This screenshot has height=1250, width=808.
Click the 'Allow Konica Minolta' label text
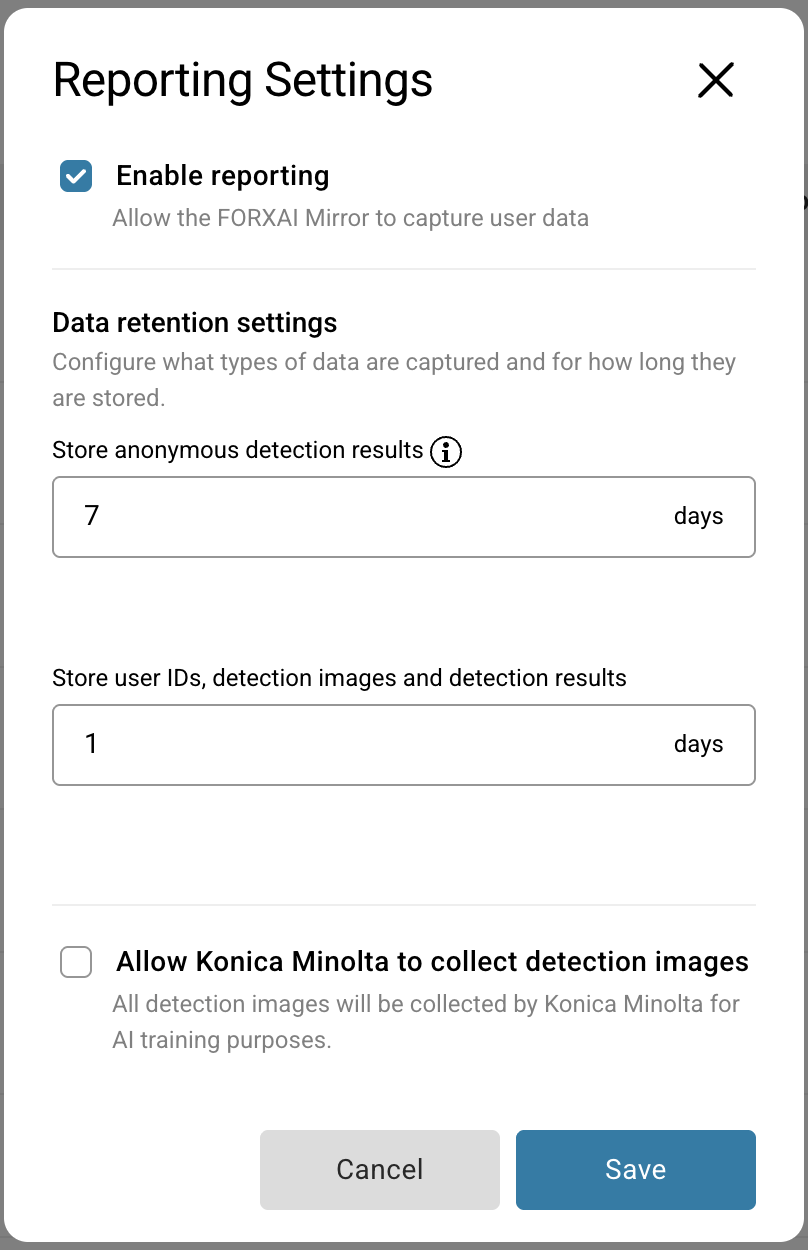[430, 961]
